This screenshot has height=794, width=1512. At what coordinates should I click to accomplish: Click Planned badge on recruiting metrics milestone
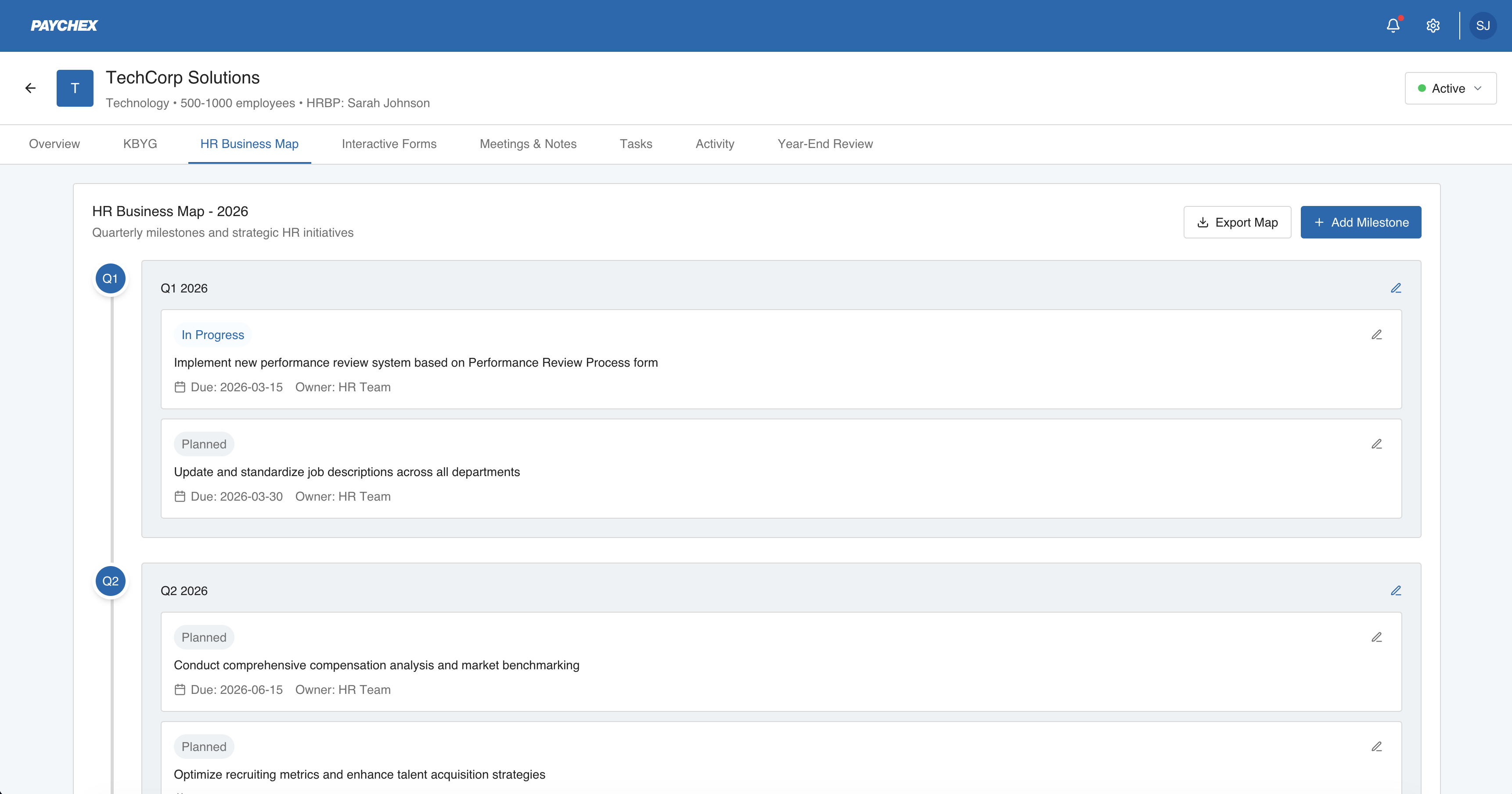[204, 747]
